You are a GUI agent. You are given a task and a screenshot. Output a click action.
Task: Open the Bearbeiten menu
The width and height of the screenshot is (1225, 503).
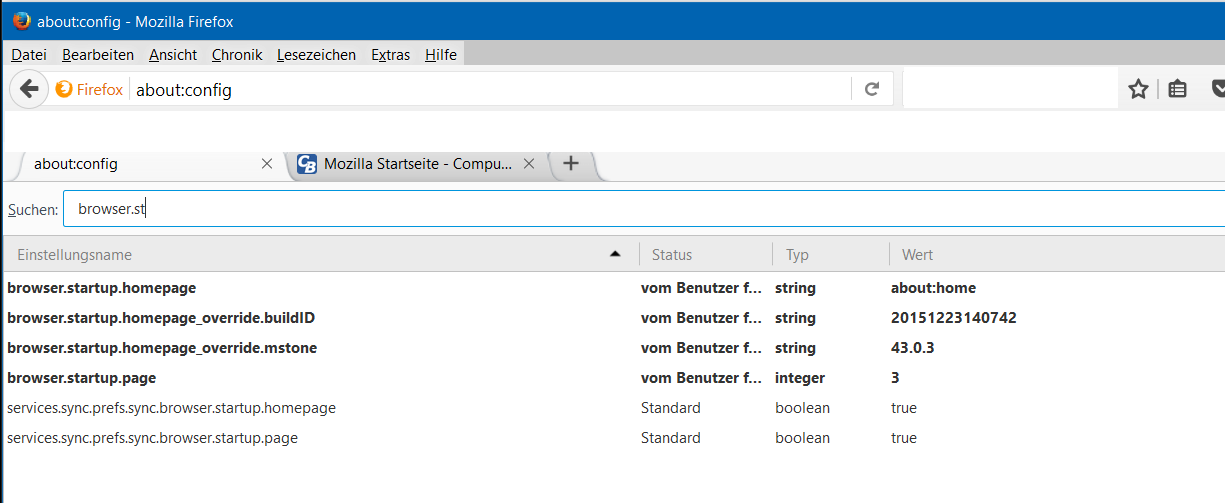coord(98,55)
